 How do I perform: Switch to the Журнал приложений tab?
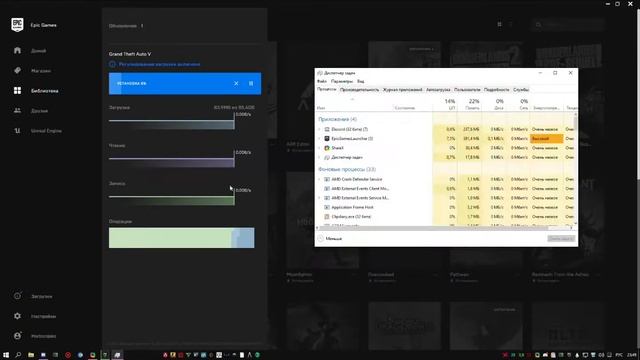402,90
